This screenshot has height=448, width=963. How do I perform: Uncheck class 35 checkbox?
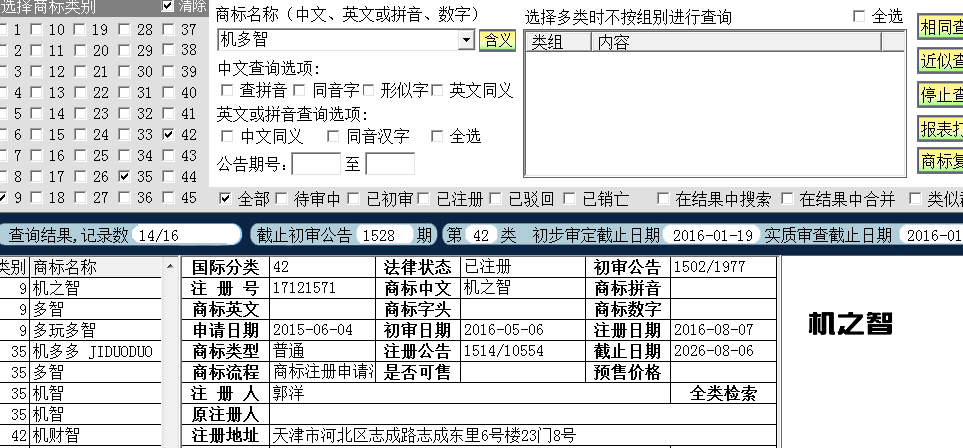[125, 176]
